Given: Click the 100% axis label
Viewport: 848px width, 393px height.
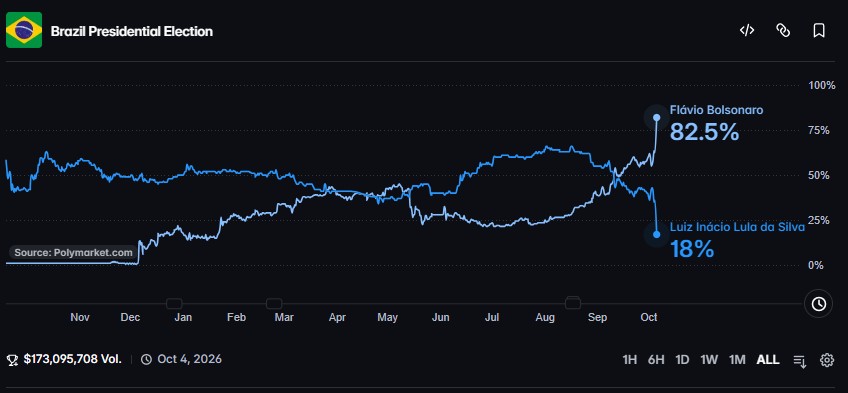Looking at the screenshot, I should point(822,85).
